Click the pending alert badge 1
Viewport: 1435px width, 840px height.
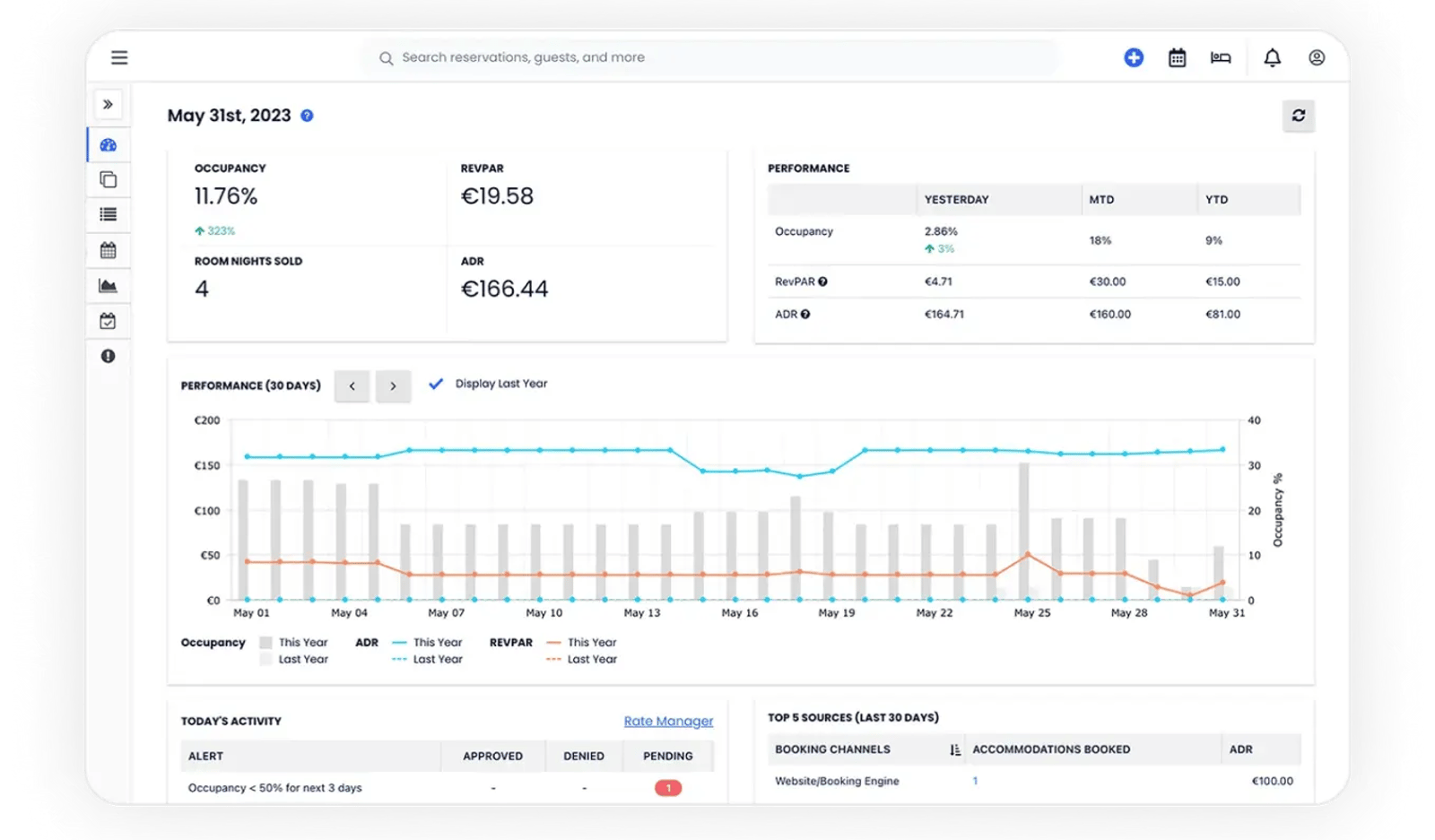click(668, 788)
